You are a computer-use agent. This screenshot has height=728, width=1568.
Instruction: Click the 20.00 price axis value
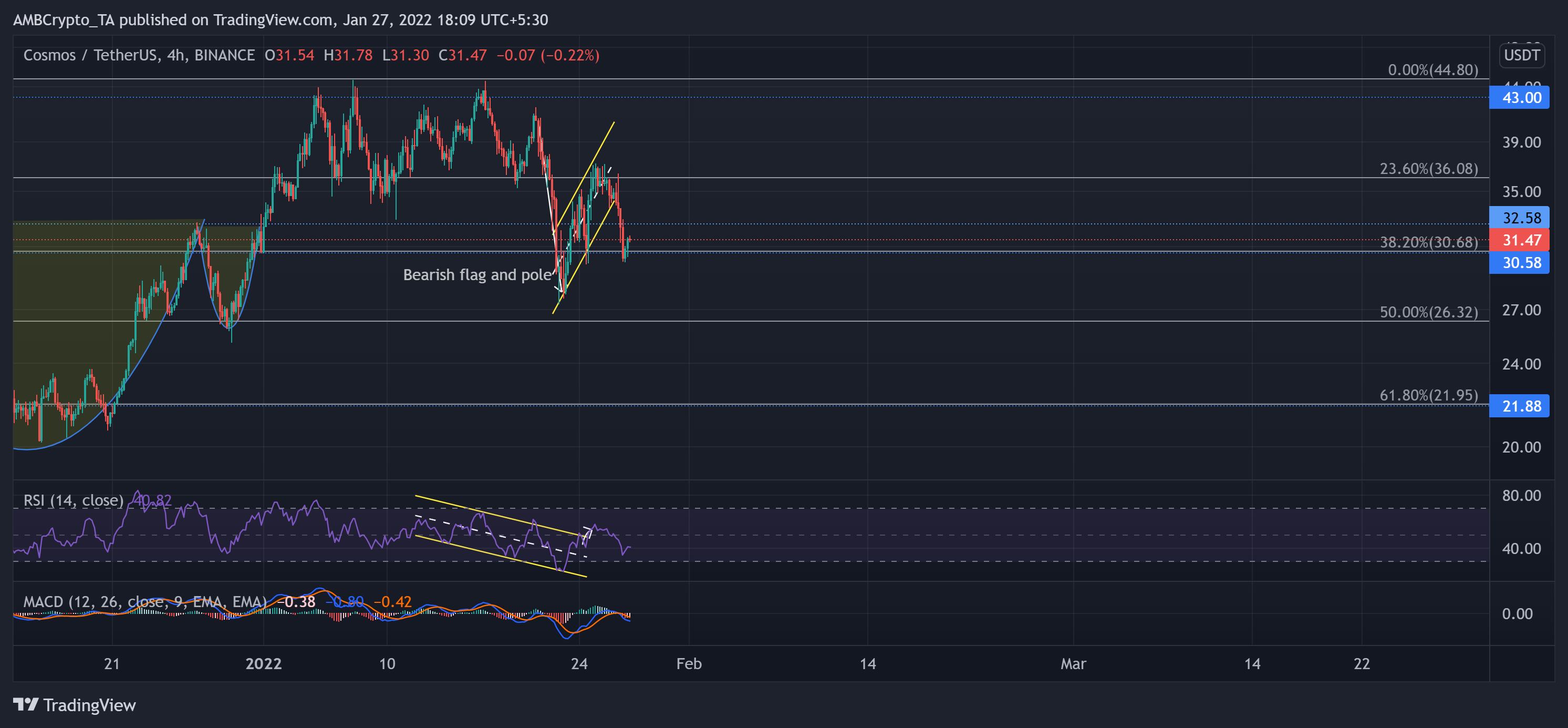[x=1521, y=447]
